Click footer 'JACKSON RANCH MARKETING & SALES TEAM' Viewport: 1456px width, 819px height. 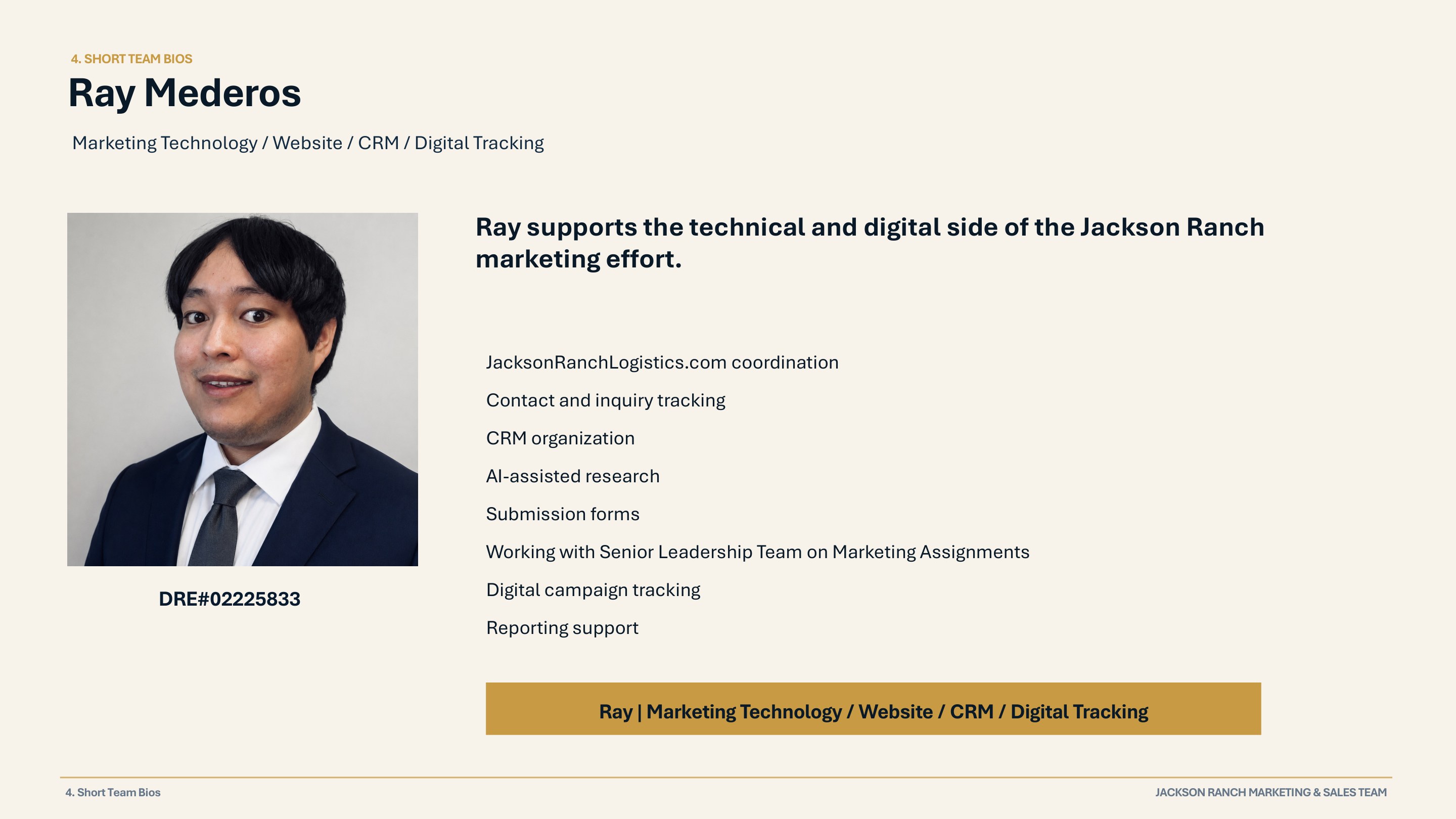pos(1270,792)
